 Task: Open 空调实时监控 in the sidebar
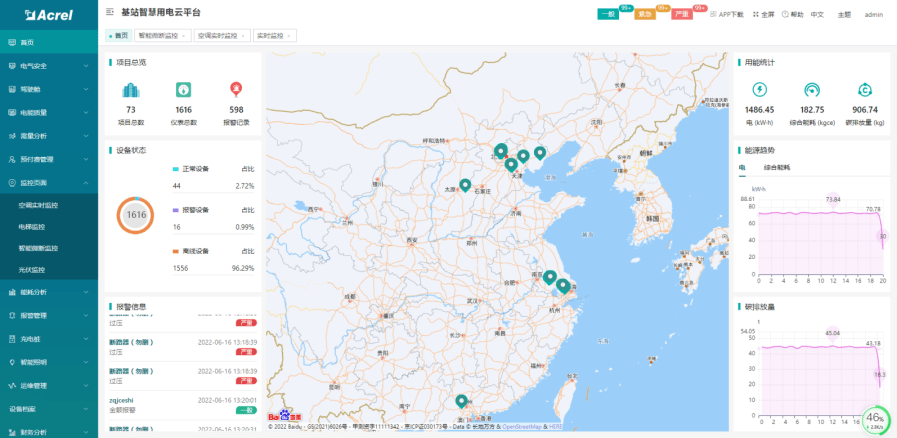38,205
